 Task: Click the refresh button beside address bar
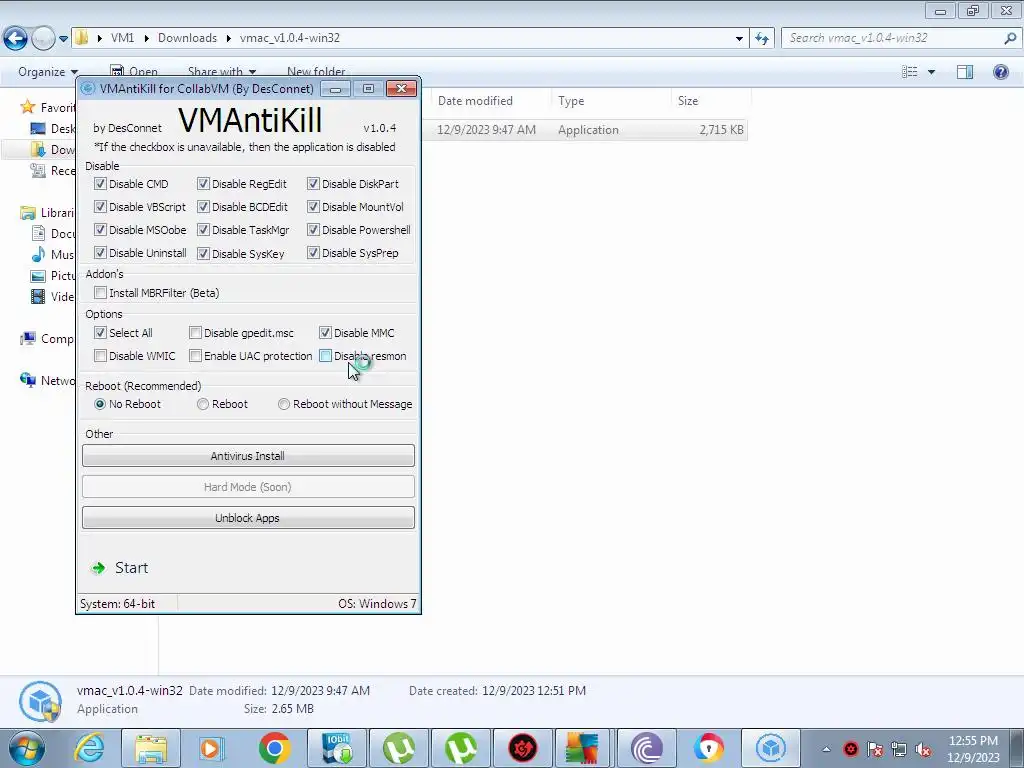click(x=762, y=39)
